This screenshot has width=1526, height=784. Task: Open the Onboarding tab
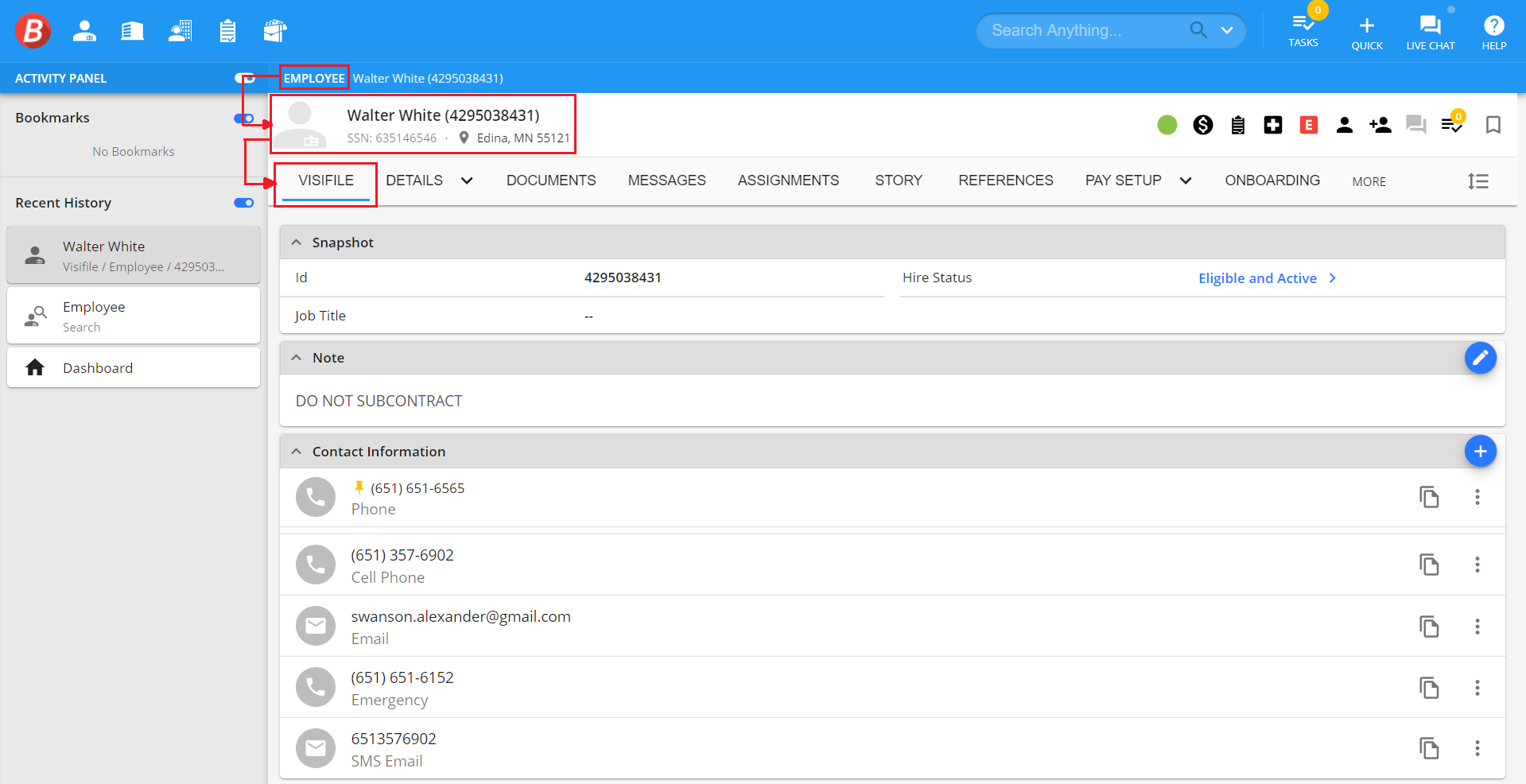tap(1272, 180)
